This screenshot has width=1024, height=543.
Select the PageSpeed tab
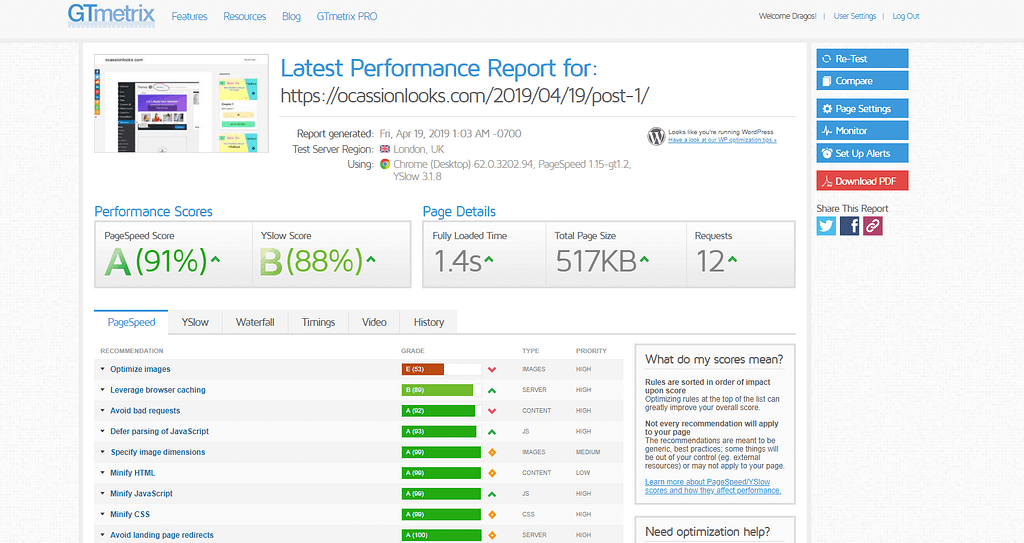(x=131, y=322)
